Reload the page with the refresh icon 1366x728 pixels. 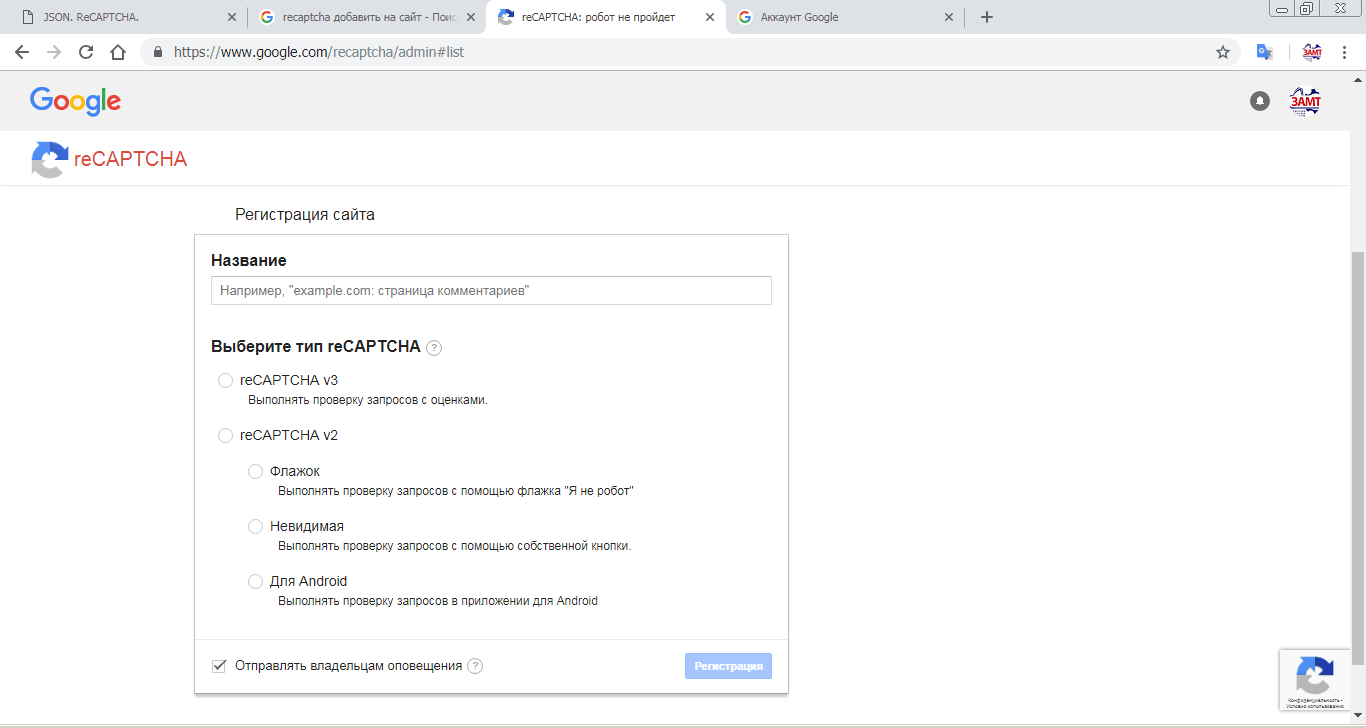[x=86, y=52]
